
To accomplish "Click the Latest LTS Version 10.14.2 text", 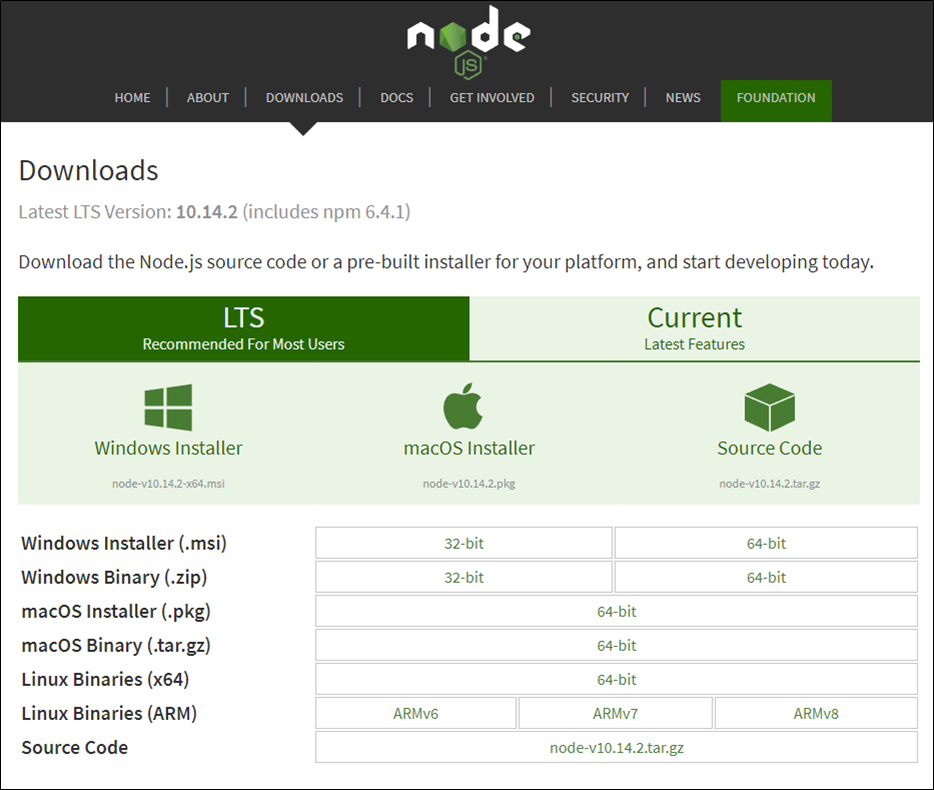I will coord(214,212).
